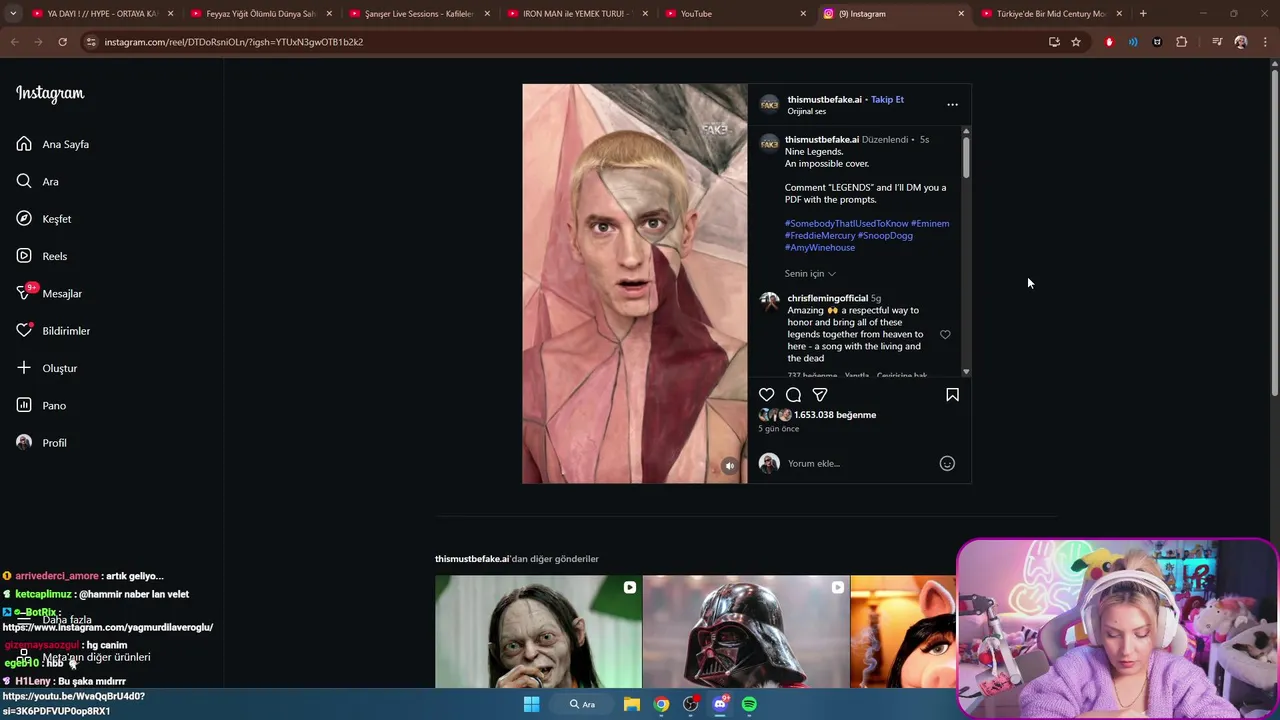Open the Chrome profile avatar
Screen dimensions: 1280x720
tap(1241, 42)
